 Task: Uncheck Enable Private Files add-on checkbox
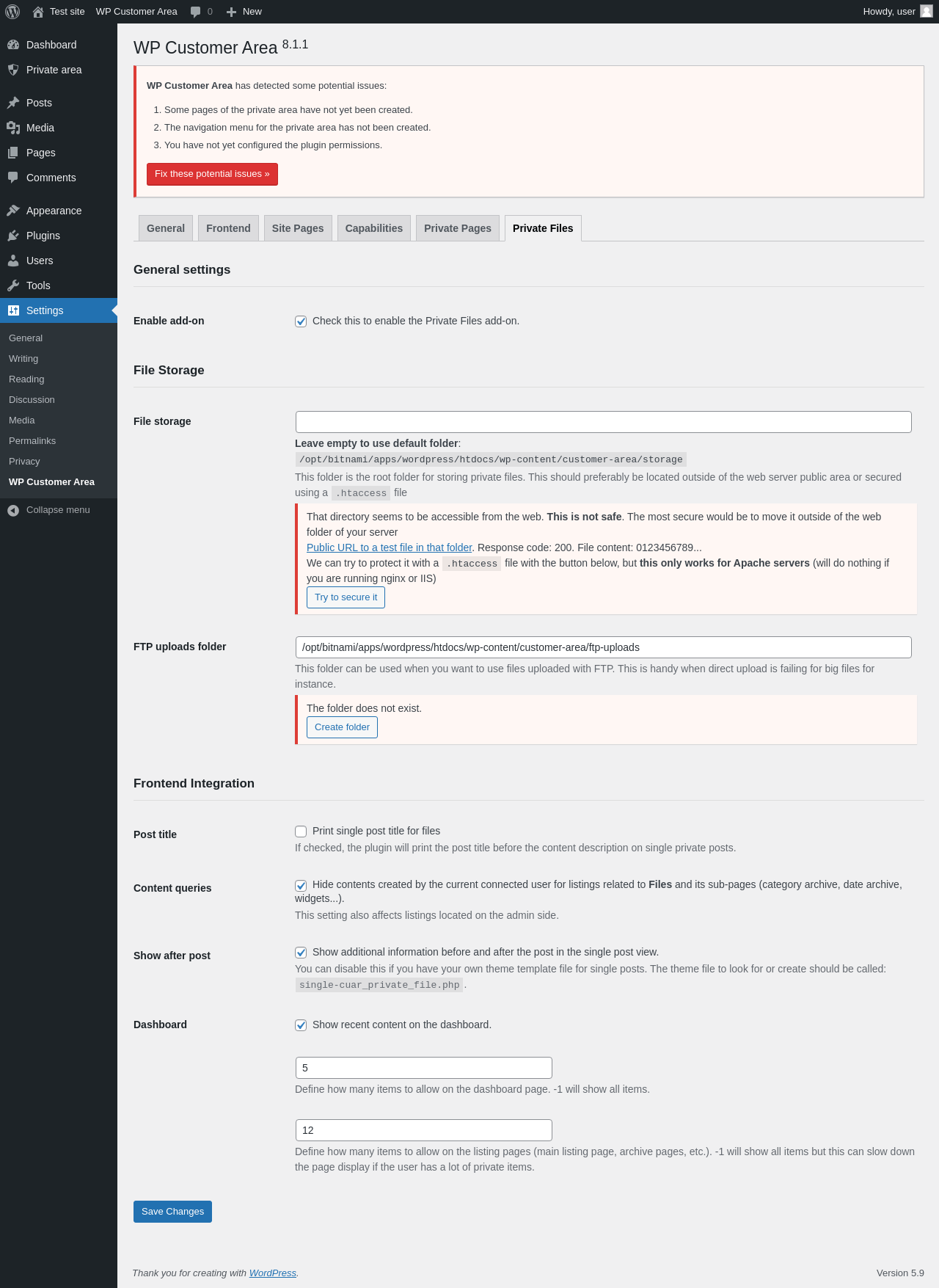[x=301, y=321]
